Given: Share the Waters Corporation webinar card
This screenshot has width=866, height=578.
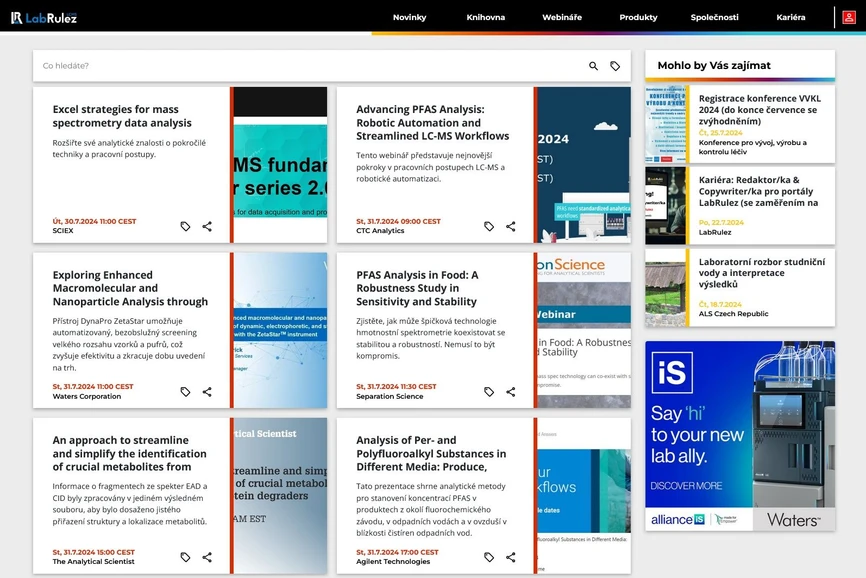Looking at the screenshot, I should click(207, 391).
